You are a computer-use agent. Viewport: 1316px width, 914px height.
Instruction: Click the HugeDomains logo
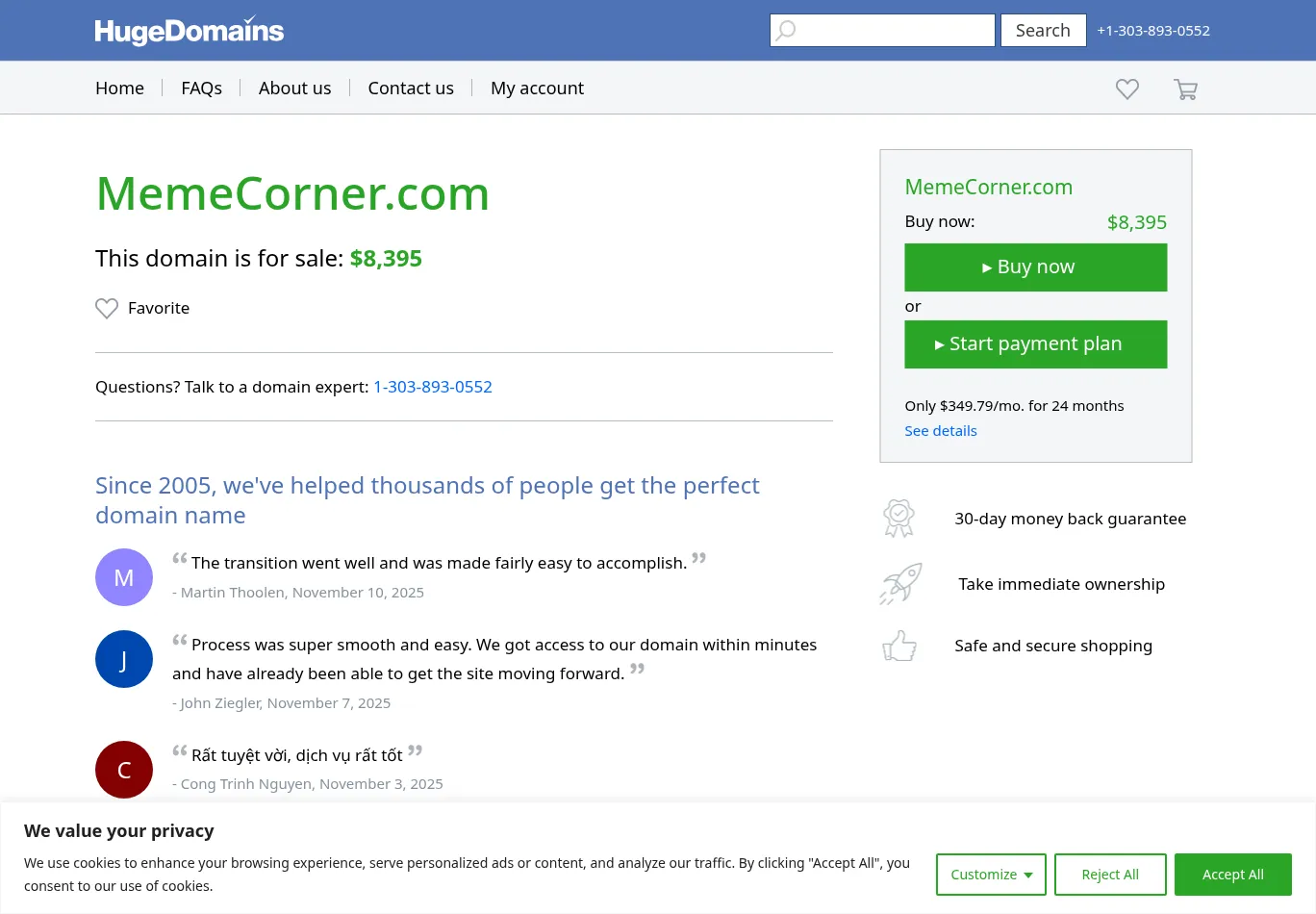(190, 31)
